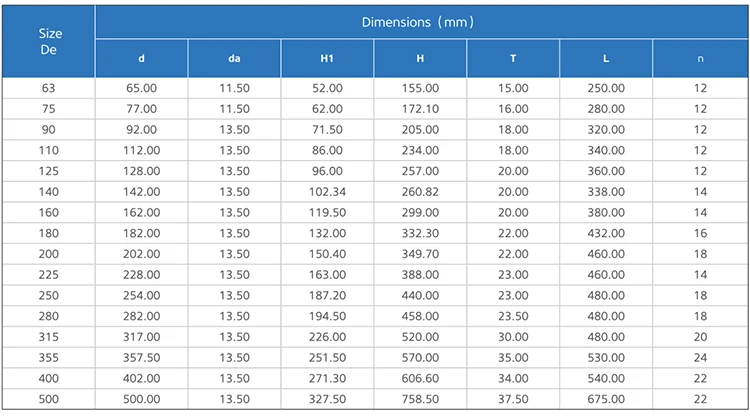Select the 758.50 cell in last row
This screenshot has width=750, height=416.
(420, 400)
